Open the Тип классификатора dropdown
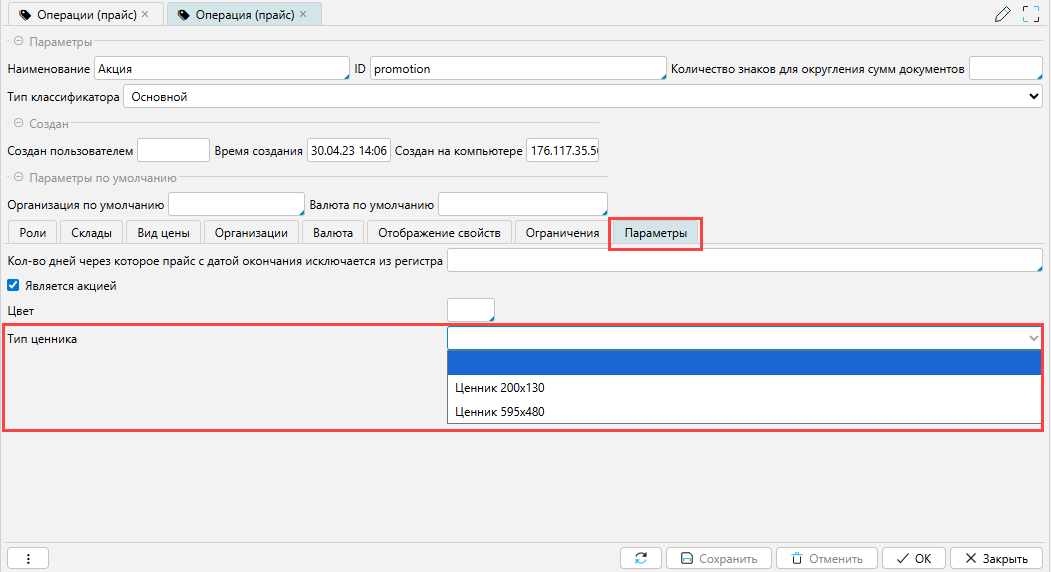This screenshot has width=1051, height=572. [582, 97]
